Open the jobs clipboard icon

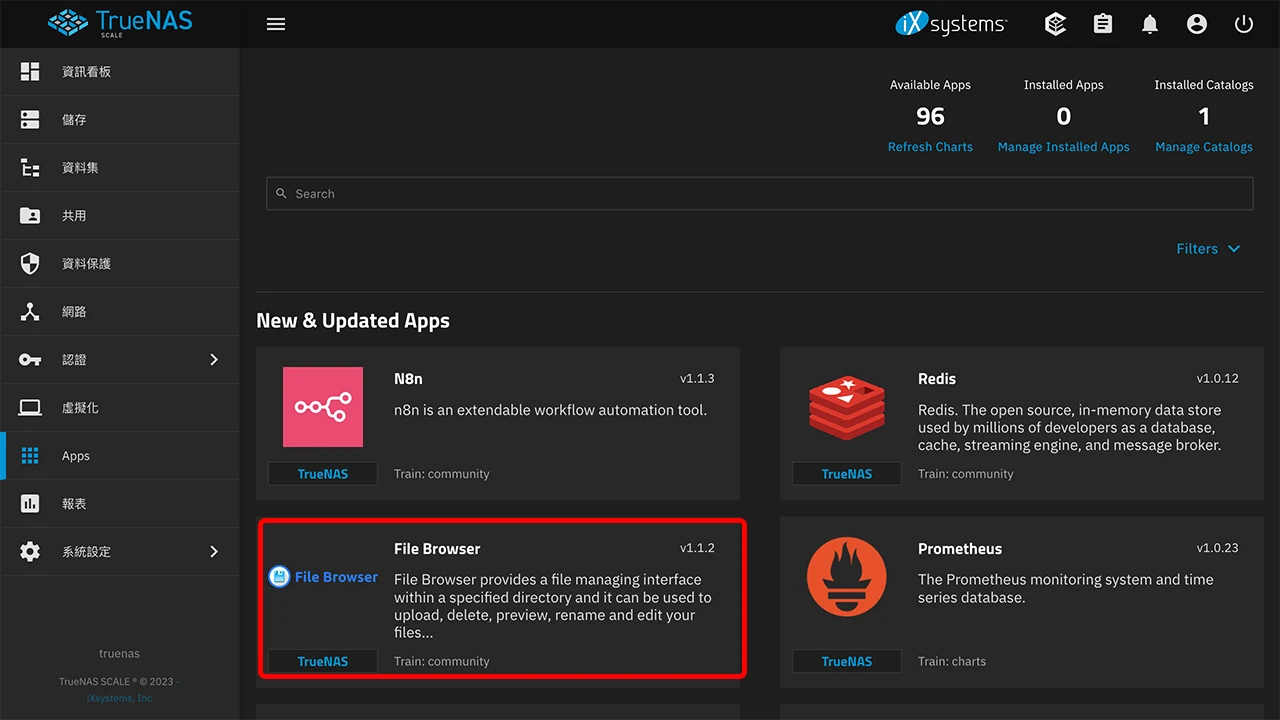[1103, 24]
